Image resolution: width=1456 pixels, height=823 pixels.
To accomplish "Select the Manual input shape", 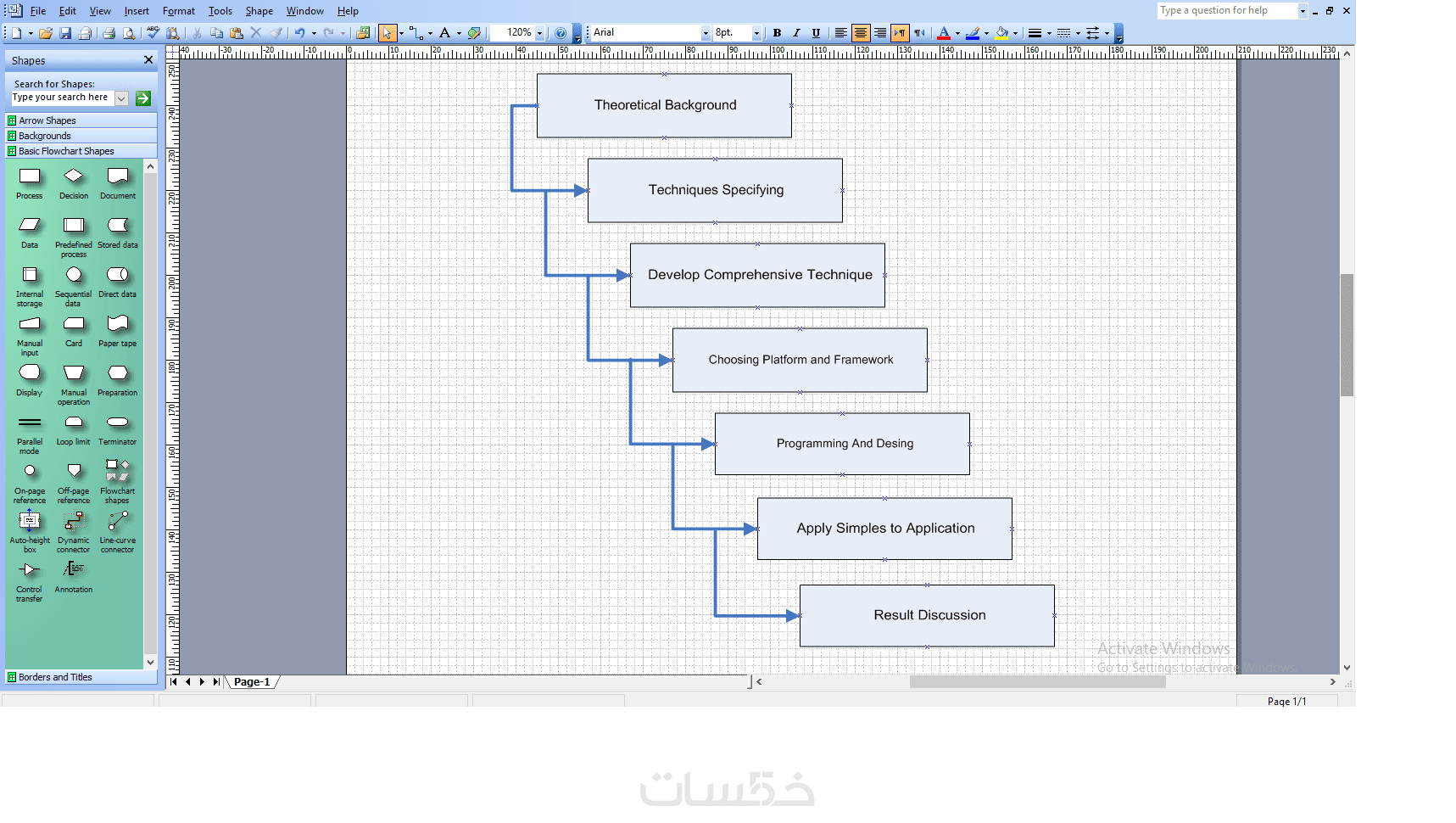I will click(x=30, y=324).
